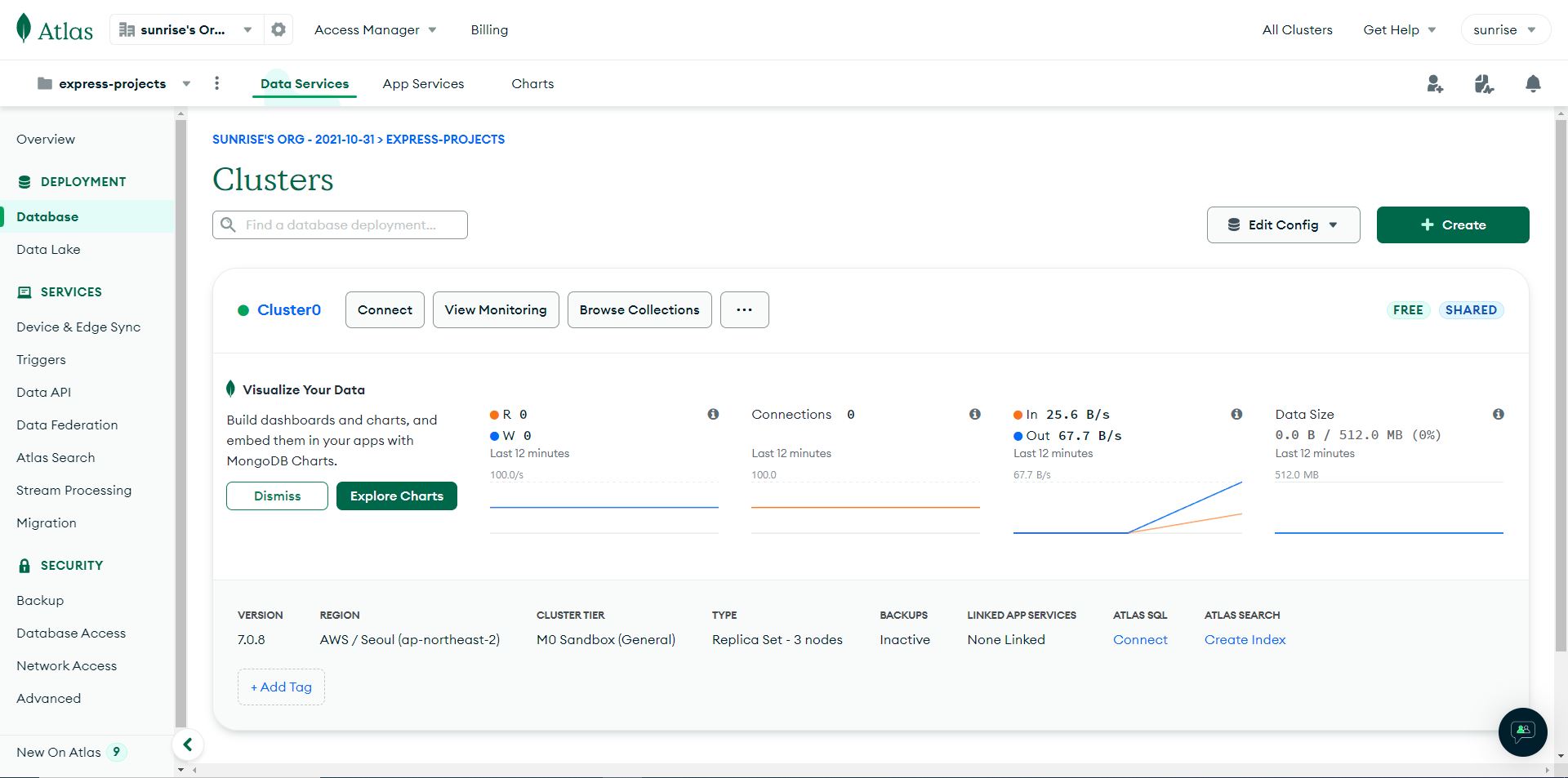Click info icon for network In/Out metric

point(1236,414)
